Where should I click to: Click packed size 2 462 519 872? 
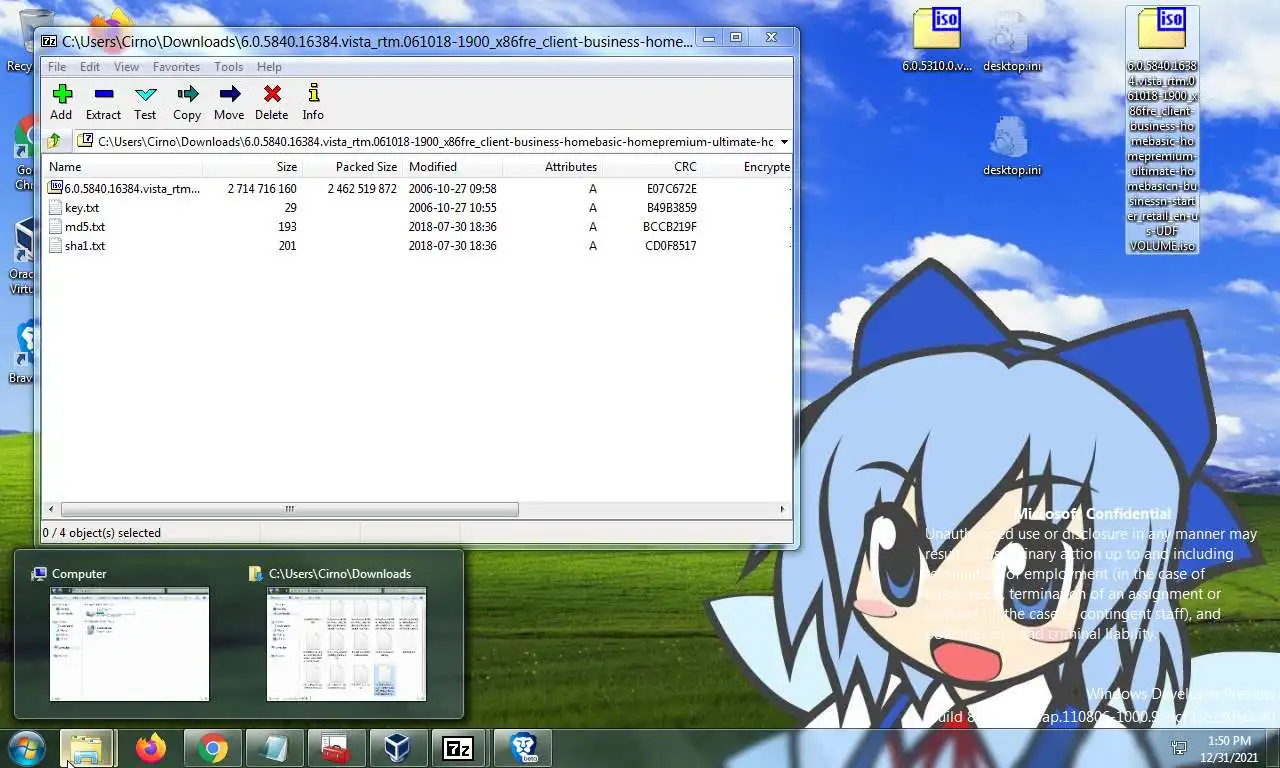coord(362,189)
